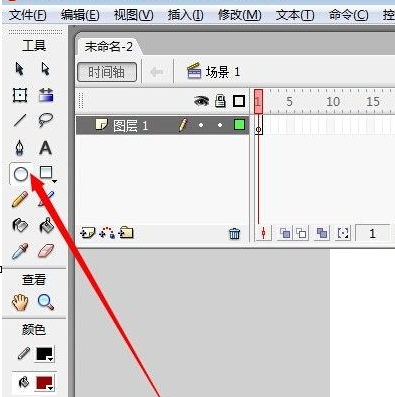Screen dimensions: 395x397
Task: Click frame 1 keyframe in 图层 1
Action: [x=259, y=125]
